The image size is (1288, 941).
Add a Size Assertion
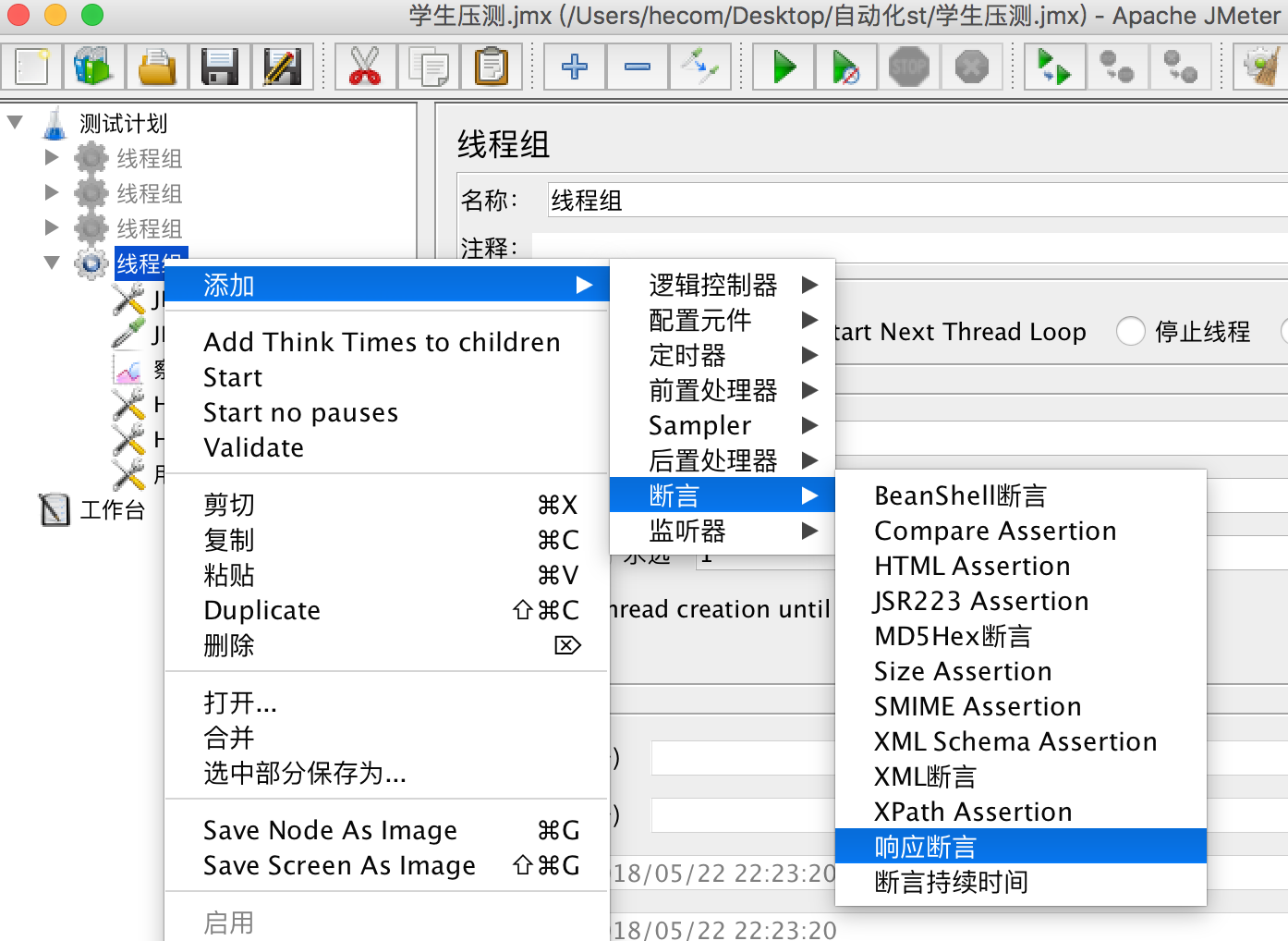[1021, 671]
